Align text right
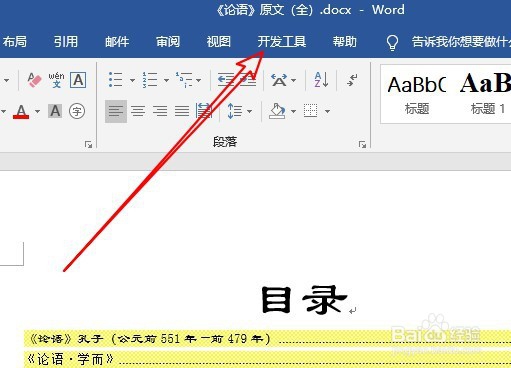 160,111
